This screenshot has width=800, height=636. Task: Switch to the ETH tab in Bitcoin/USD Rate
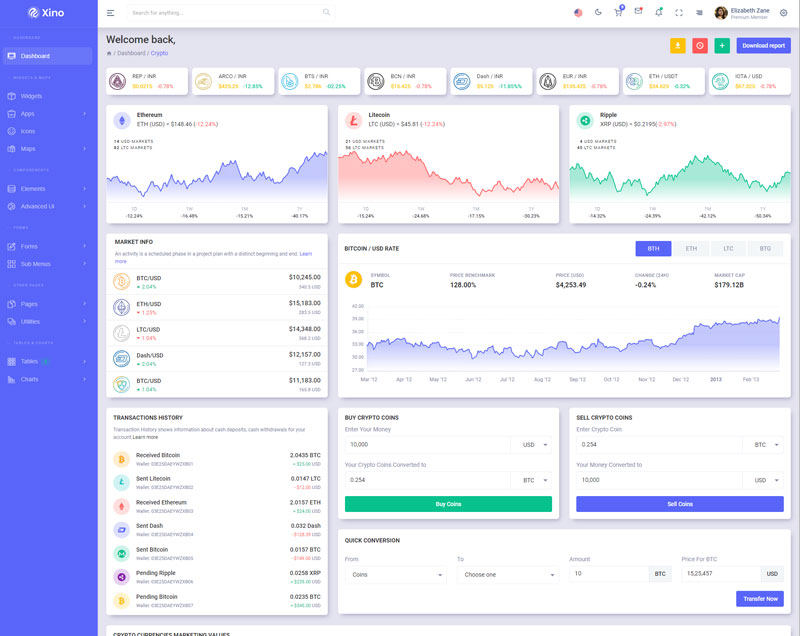click(691, 248)
